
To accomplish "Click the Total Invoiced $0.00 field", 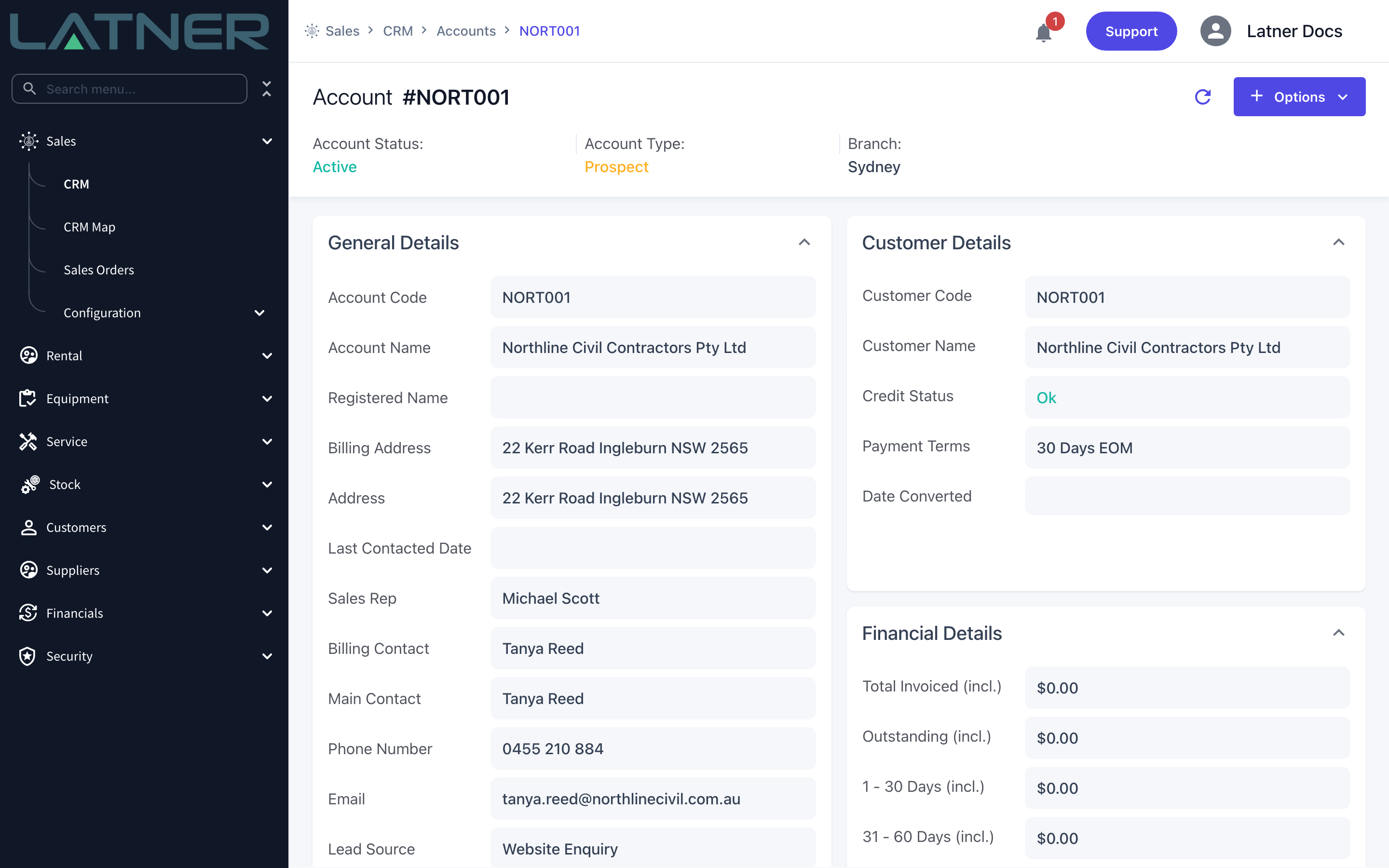I will coord(1187,688).
